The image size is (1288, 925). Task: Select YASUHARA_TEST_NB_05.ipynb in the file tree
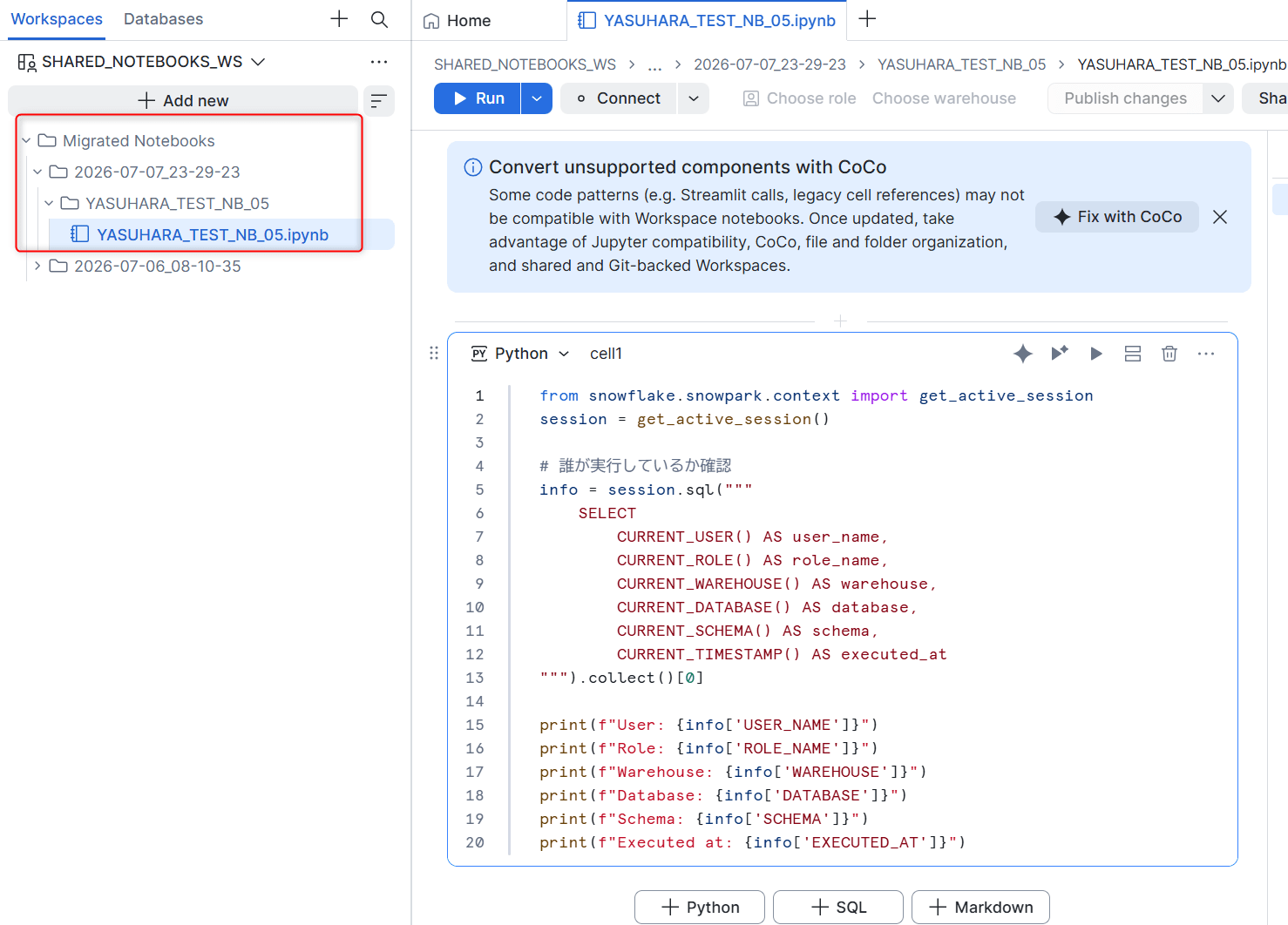[x=213, y=234]
